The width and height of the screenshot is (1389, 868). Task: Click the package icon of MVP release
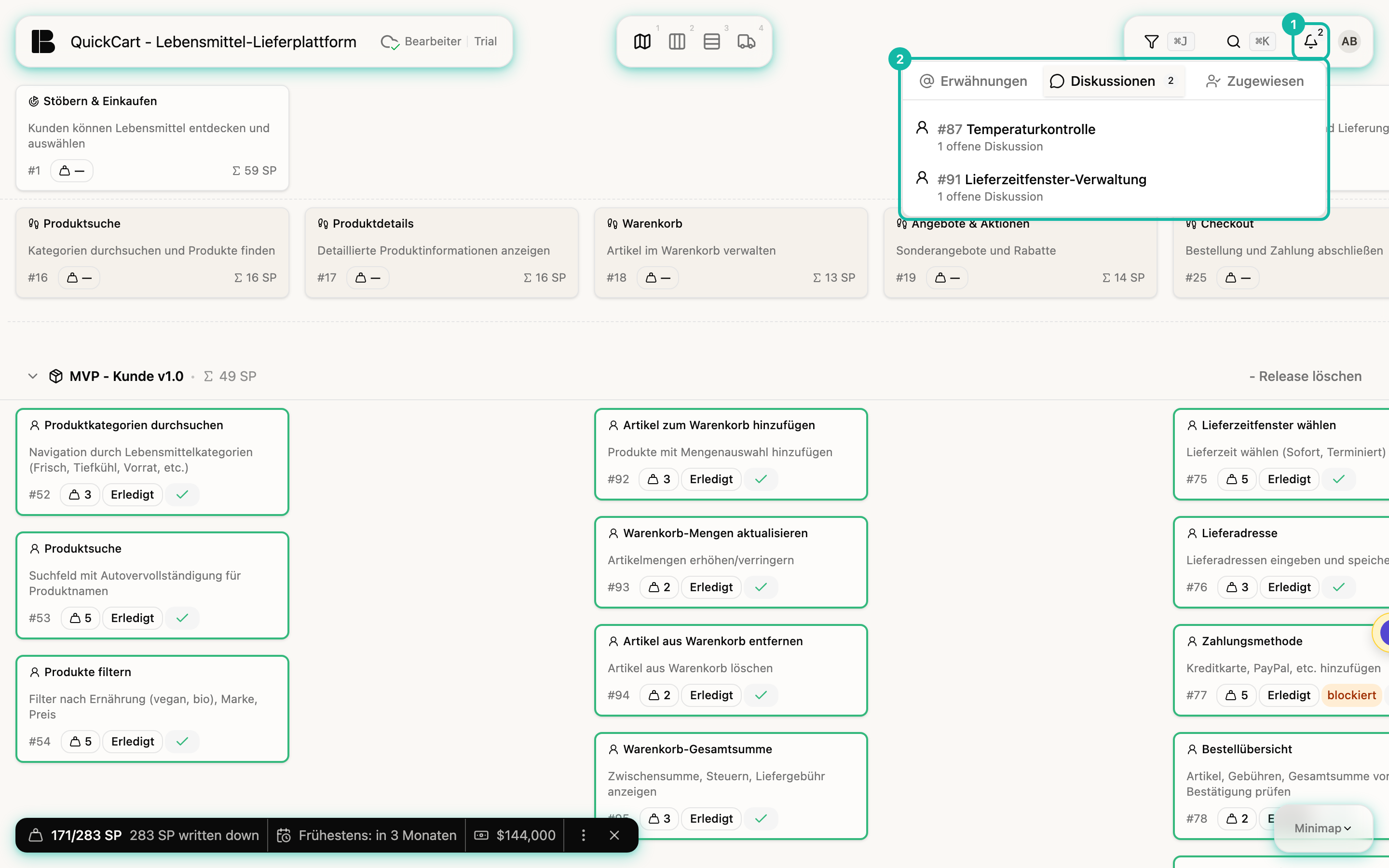point(55,376)
